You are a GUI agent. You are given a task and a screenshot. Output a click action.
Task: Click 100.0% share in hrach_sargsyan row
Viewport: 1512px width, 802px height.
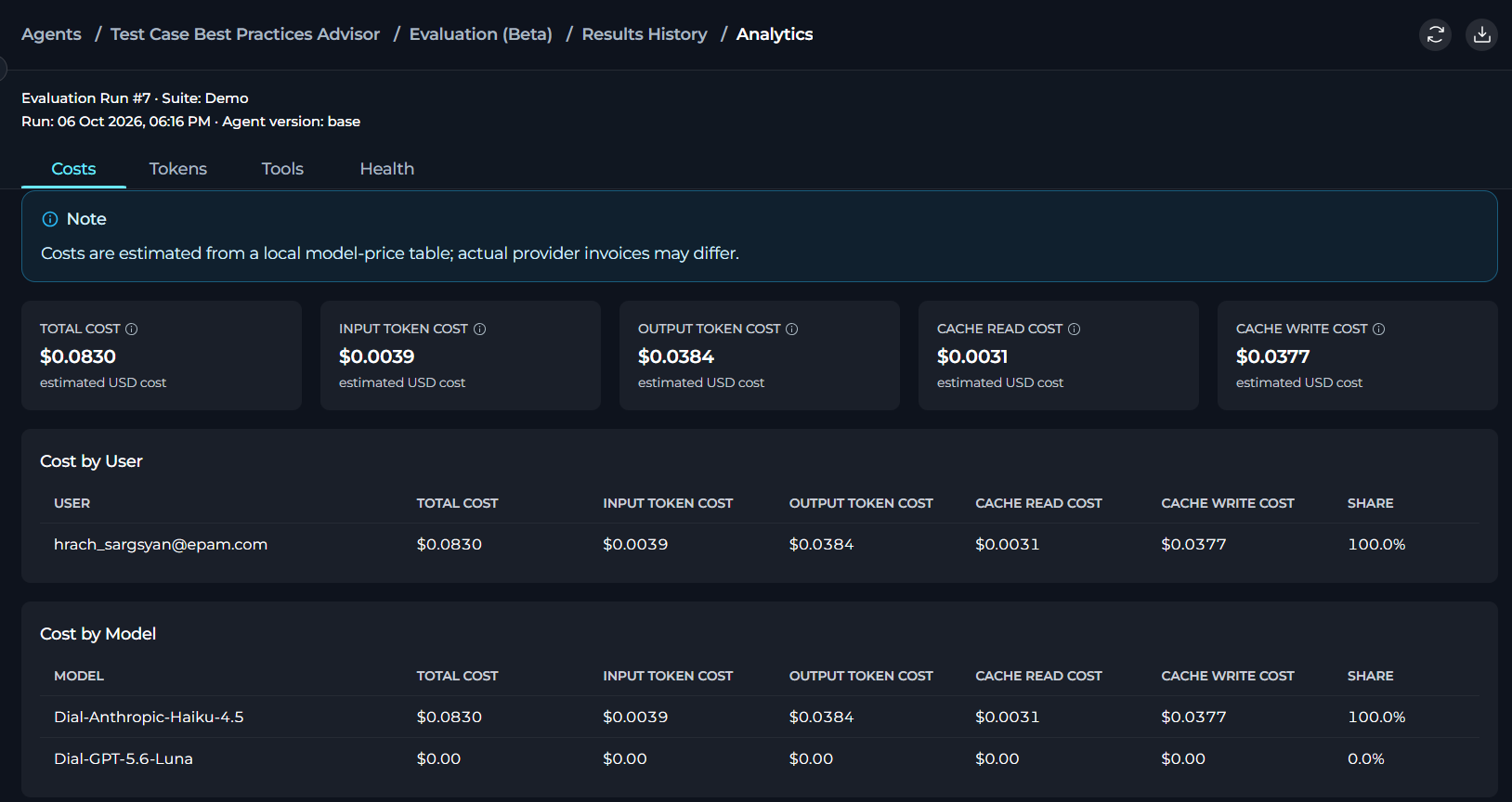1376,544
